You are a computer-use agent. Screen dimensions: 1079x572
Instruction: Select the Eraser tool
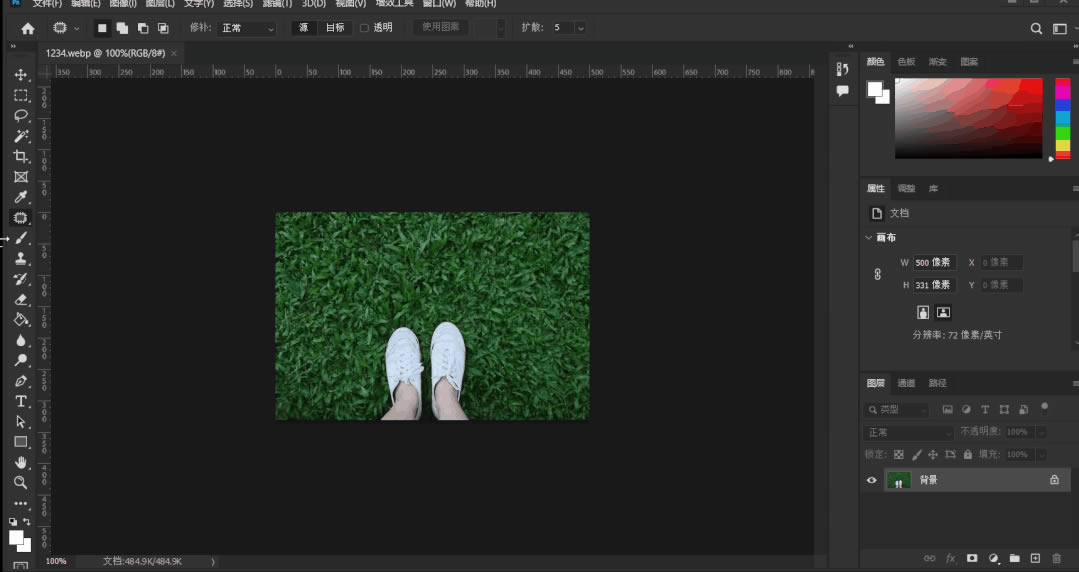click(21, 299)
